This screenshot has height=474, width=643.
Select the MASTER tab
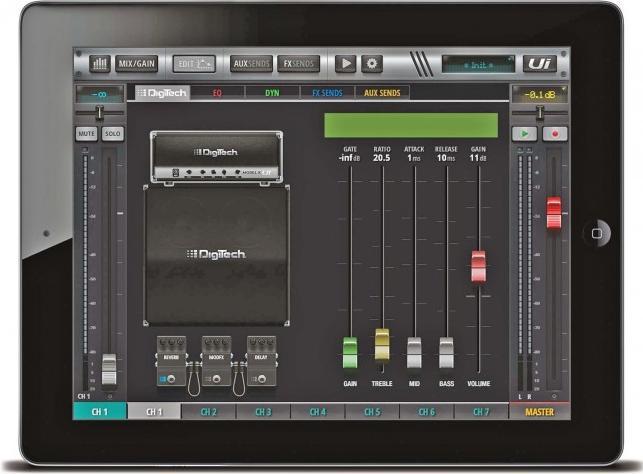(540, 412)
